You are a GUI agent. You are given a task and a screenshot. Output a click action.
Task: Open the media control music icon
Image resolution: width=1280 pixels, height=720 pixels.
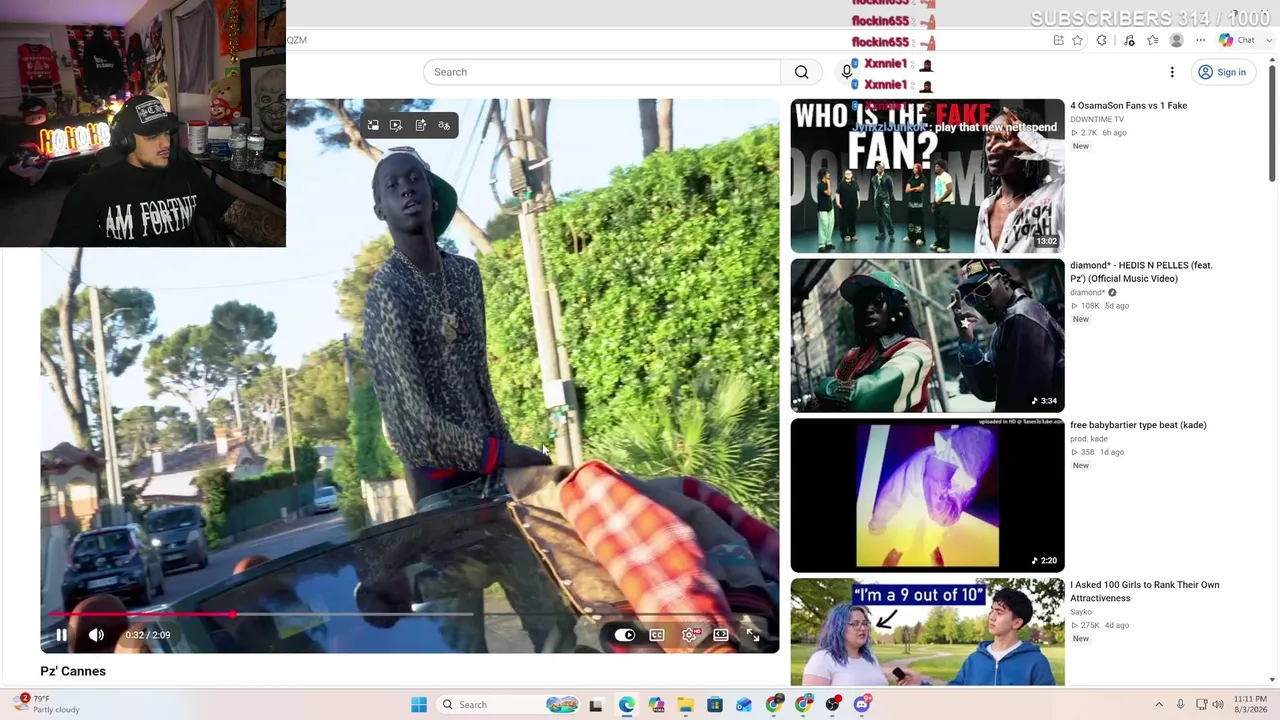pyautogui.click(x=1129, y=40)
